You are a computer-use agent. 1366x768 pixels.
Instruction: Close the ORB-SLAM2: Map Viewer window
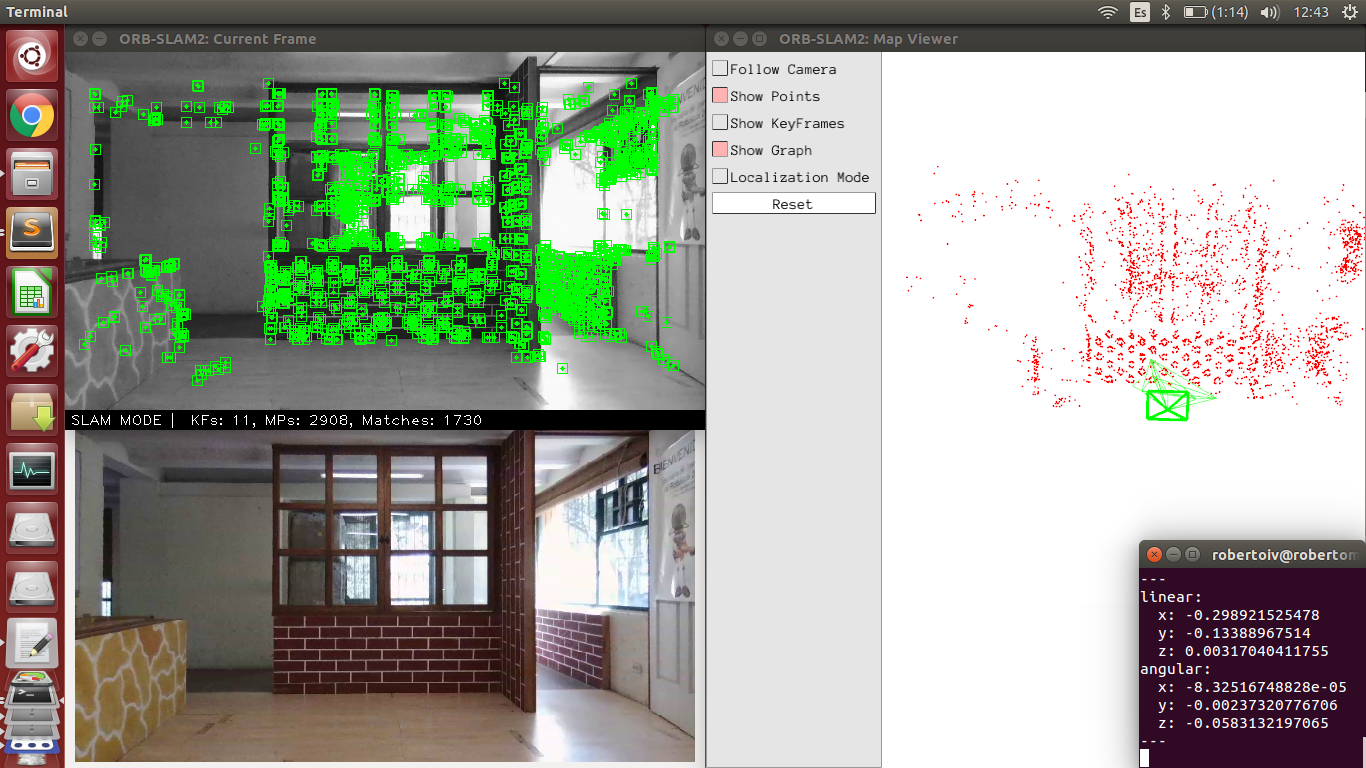(721, 39)
